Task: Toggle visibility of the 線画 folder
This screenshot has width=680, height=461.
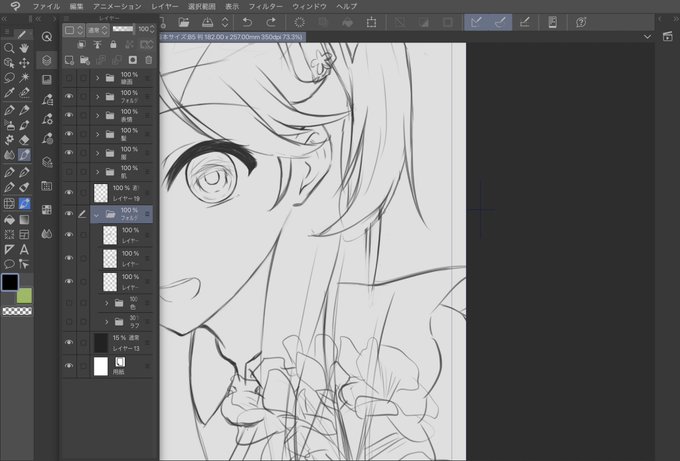Action: pyautogui.click(x=69, y=78)
